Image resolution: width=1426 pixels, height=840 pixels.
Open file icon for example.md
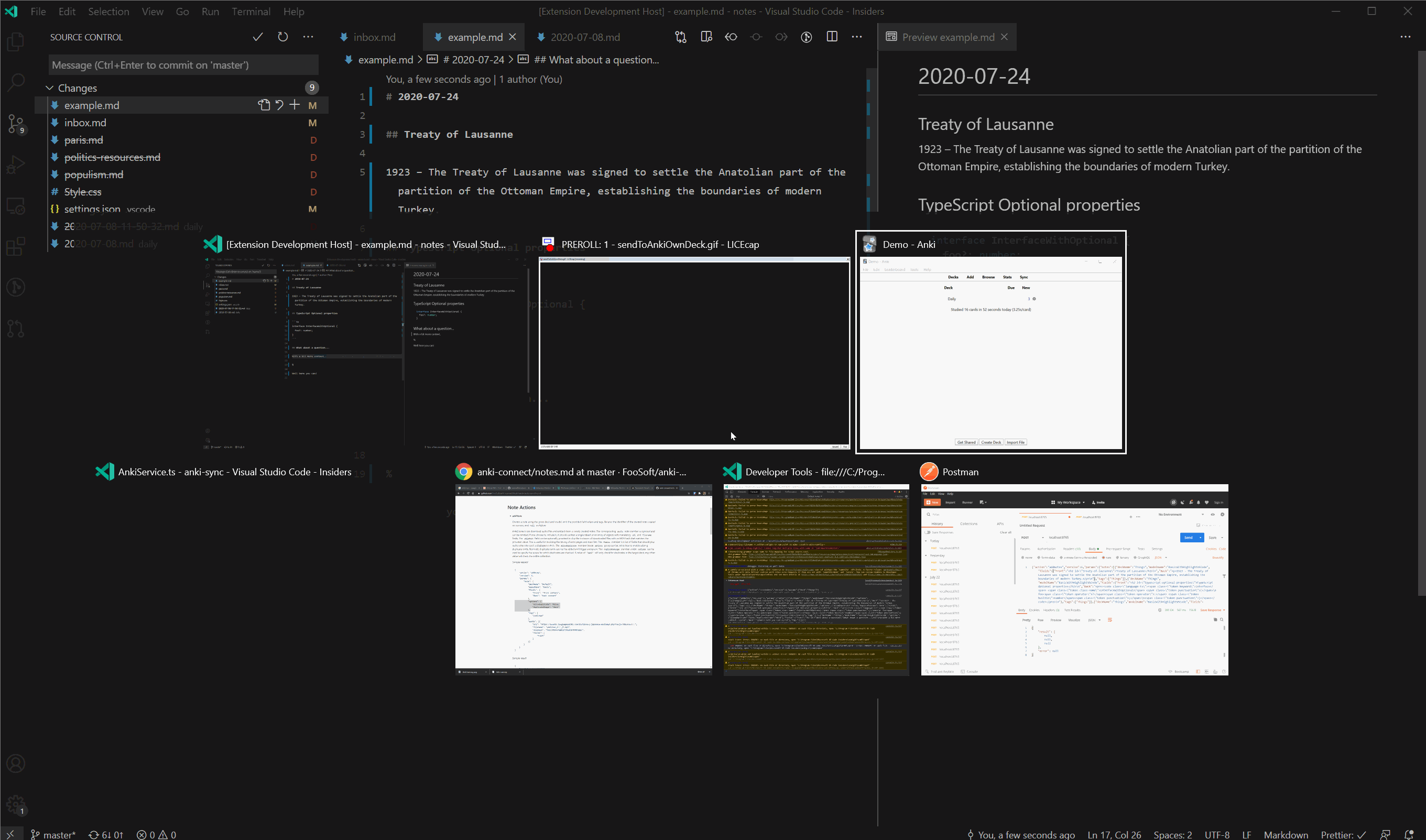[264, 105]
